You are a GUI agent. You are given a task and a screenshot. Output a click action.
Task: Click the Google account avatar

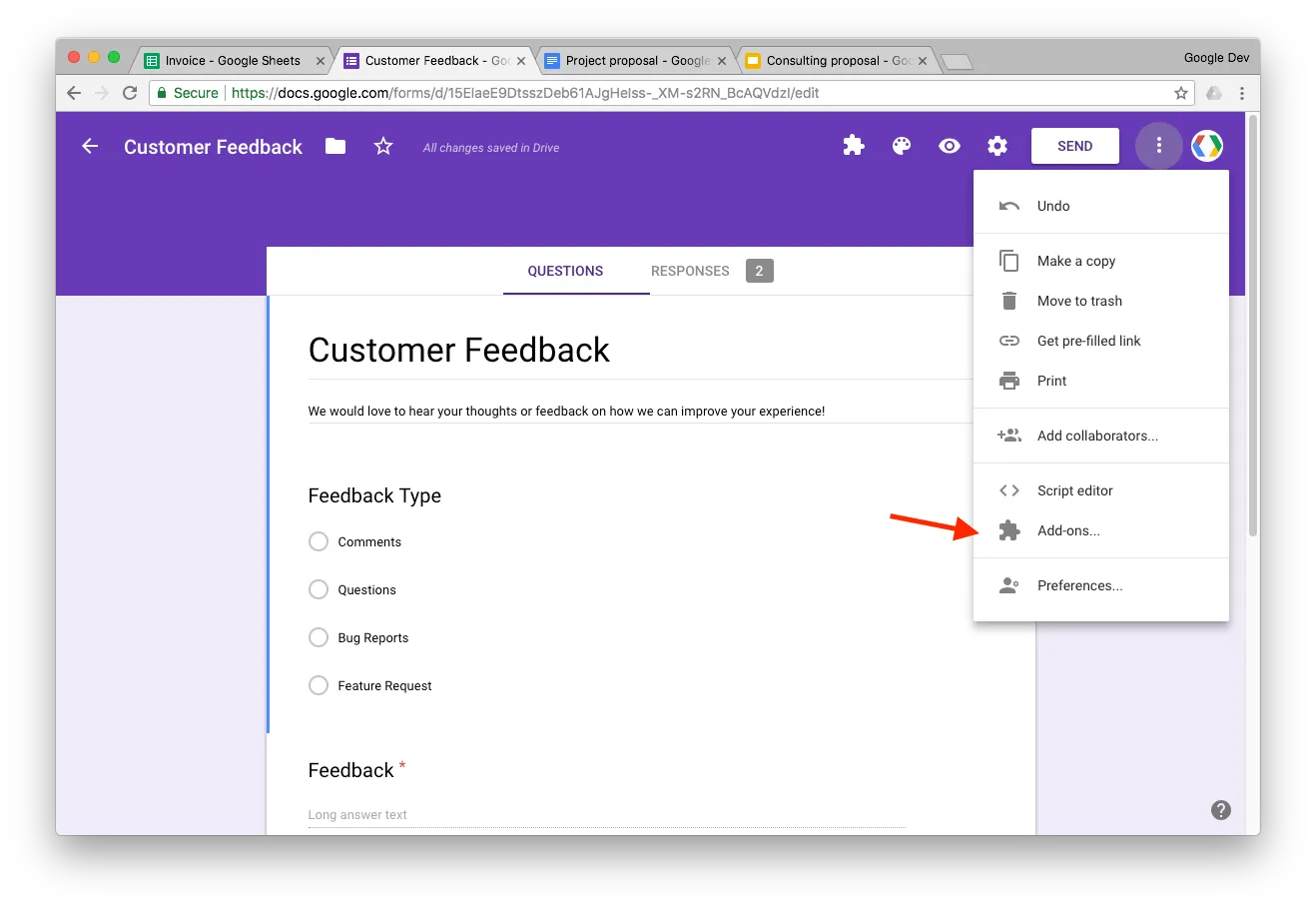click(1206, 145)
